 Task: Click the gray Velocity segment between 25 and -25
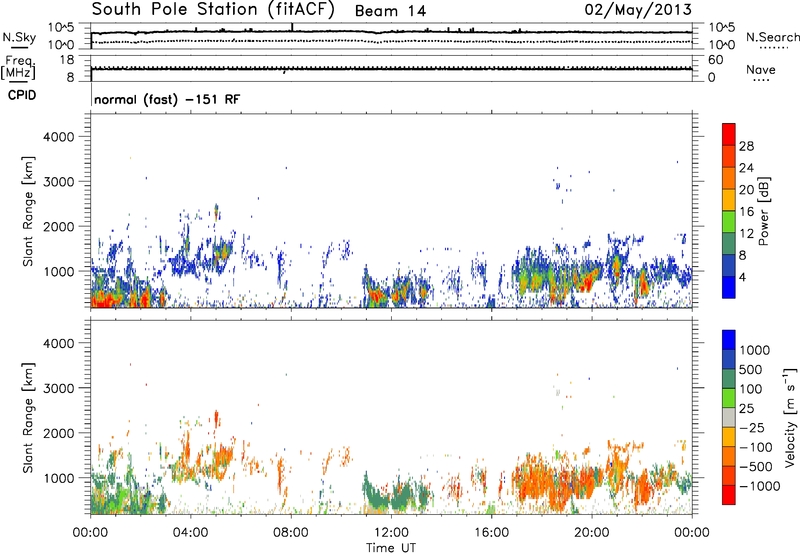point(729,417)
